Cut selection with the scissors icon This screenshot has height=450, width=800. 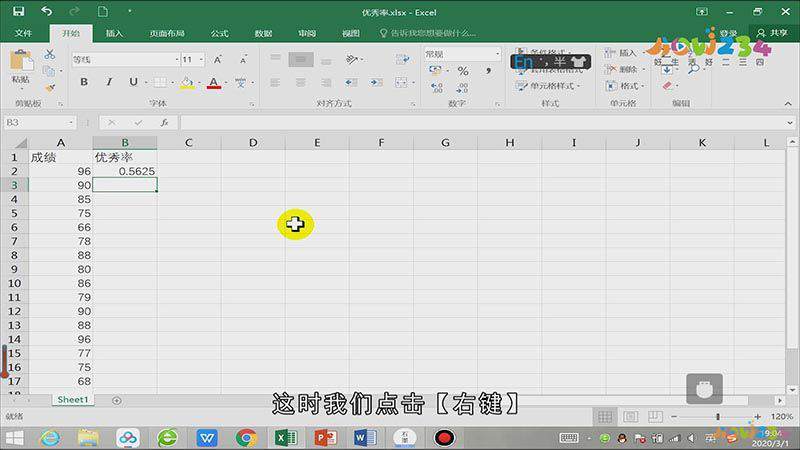pyautogui.click(x=49, y=54)
